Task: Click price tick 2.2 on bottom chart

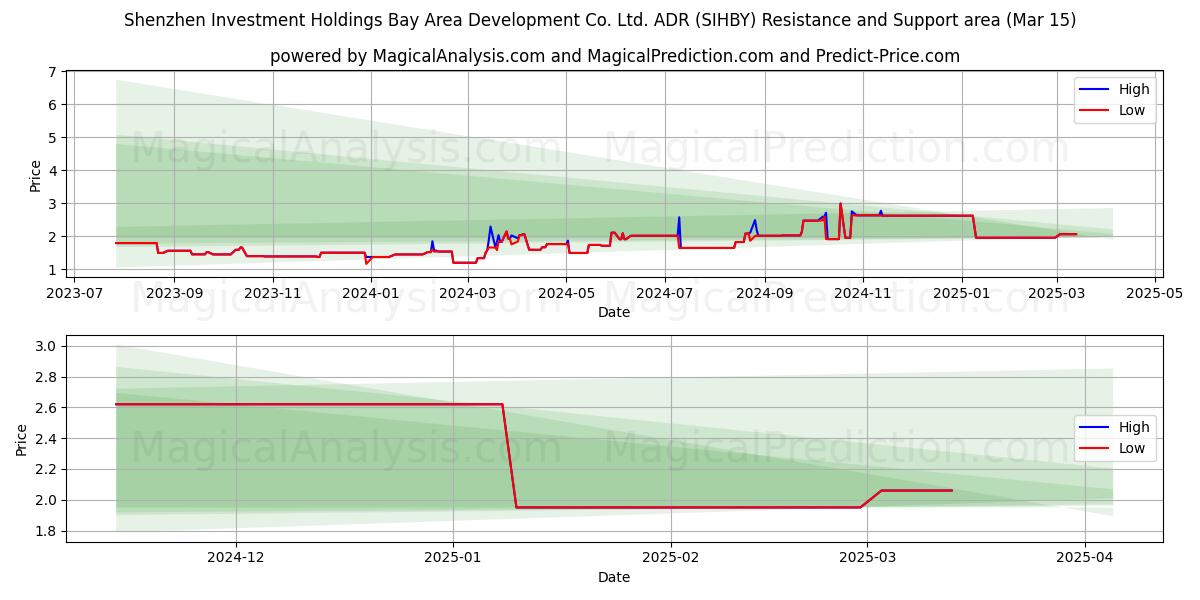Action: tap(44, 470)
